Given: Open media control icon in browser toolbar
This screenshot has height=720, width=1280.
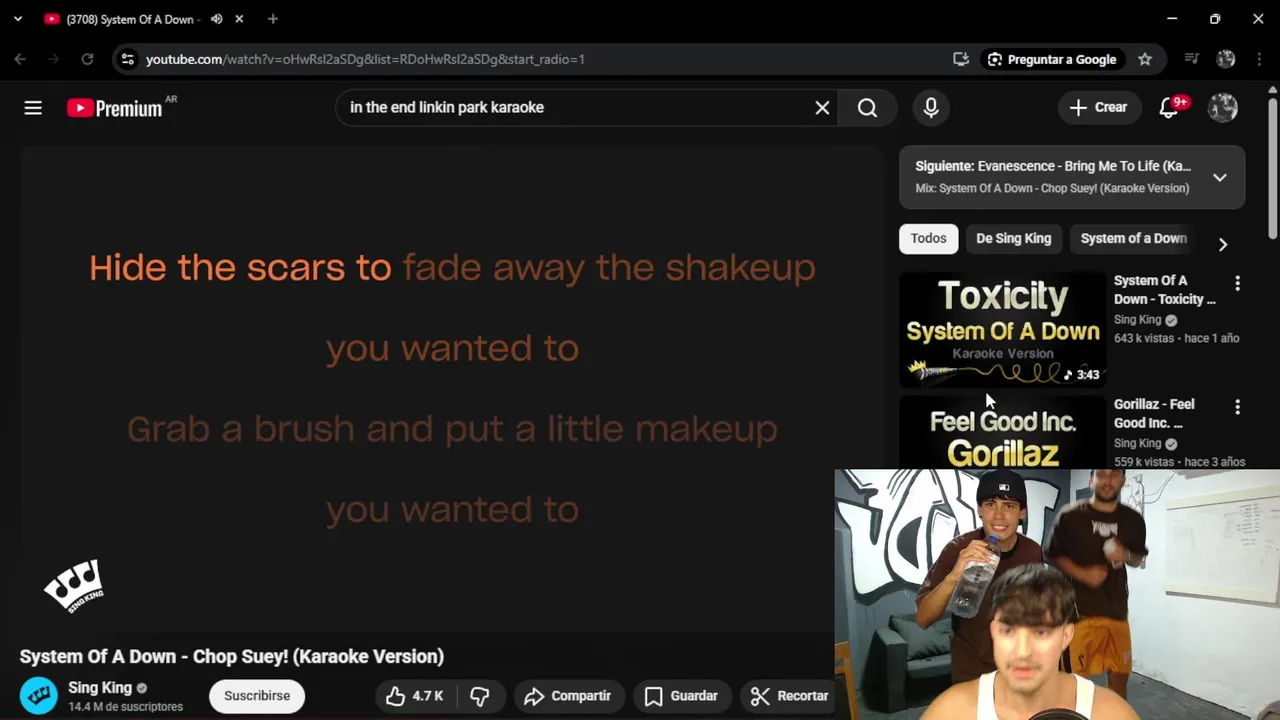Looking at the screenshot, I should click(1191, 59).
